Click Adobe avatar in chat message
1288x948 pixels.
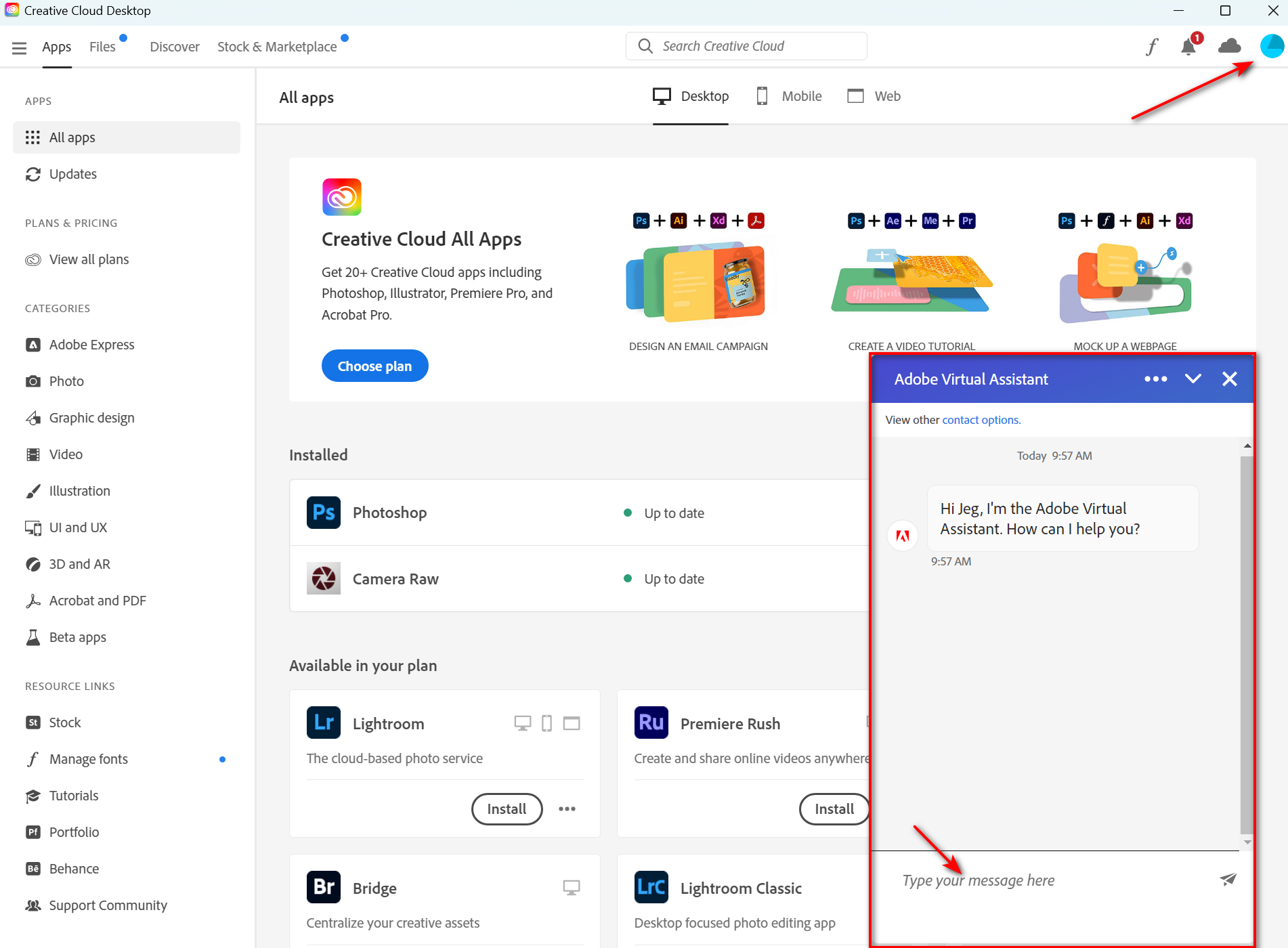[x=902, y=535]
